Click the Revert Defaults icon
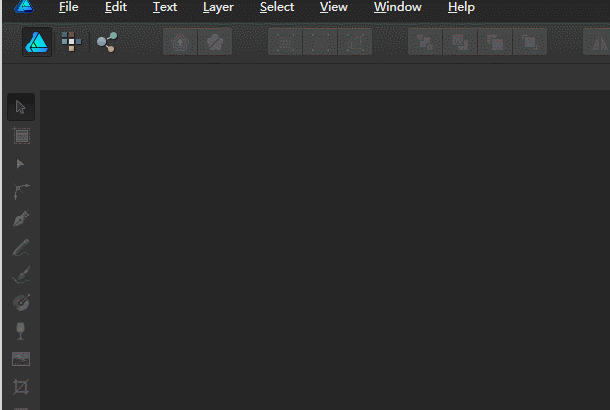The image size is (610, 410). [x=215, y=42]
